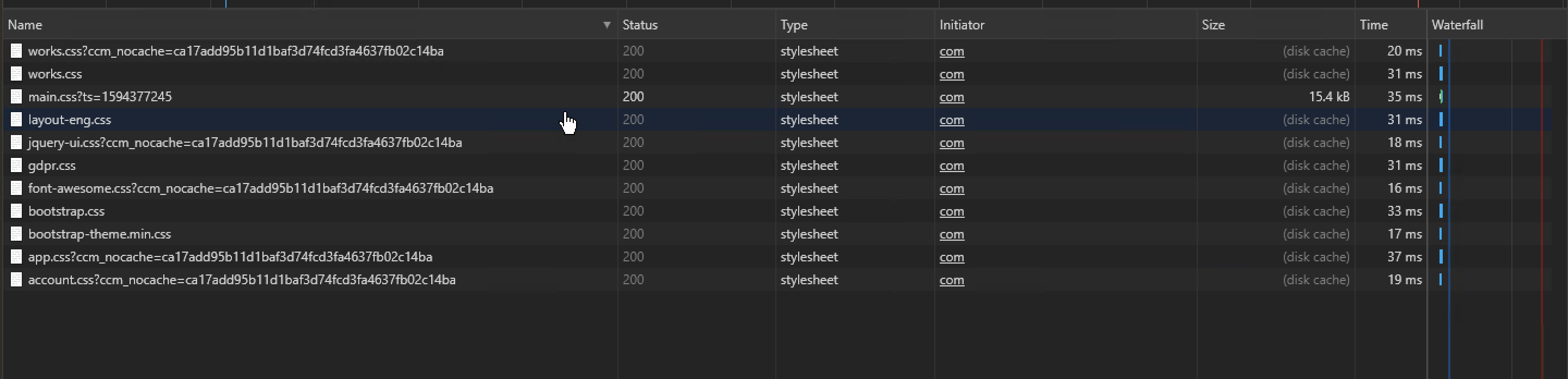The height and width of the screenshot is (379, 1568).
Task: Click the 19 ms time of account.css
Action: 1404,280
